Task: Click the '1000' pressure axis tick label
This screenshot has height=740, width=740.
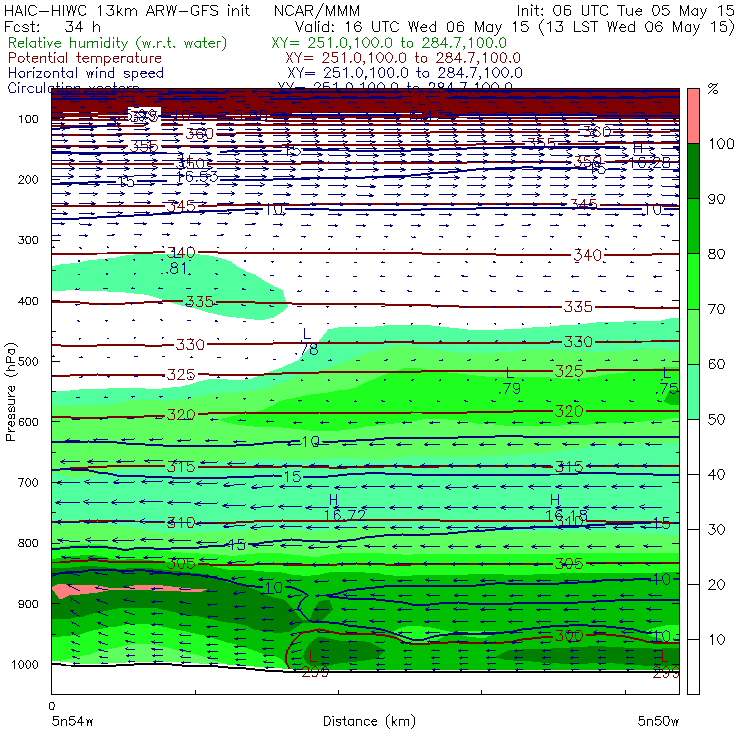Action: tap(24, 664)
